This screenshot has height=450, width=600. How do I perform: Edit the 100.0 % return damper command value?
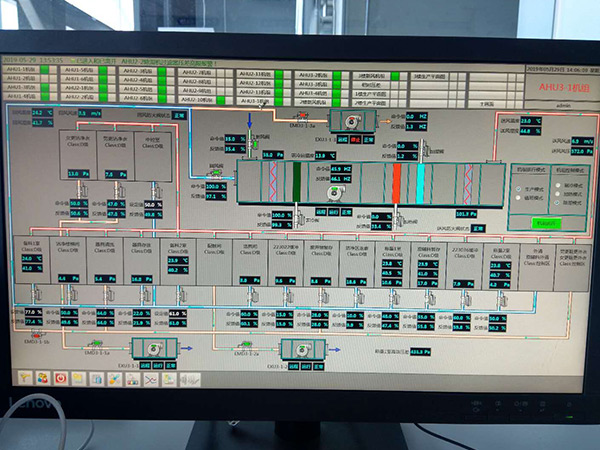[216, 187]
